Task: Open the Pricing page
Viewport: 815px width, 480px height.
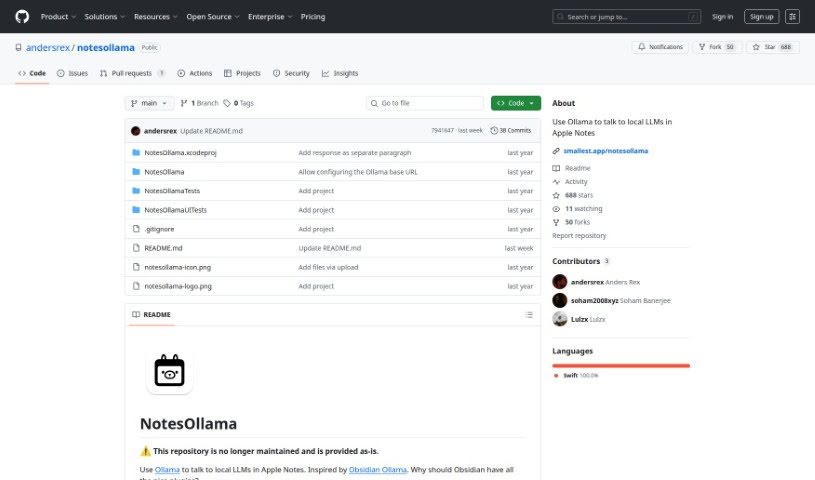Action: [313, 17]
